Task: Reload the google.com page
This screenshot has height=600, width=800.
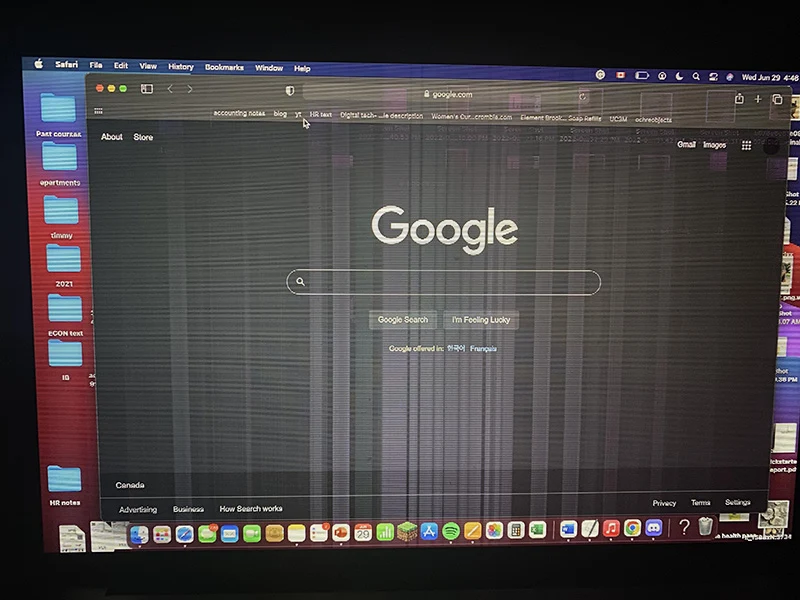Action: 583,96
